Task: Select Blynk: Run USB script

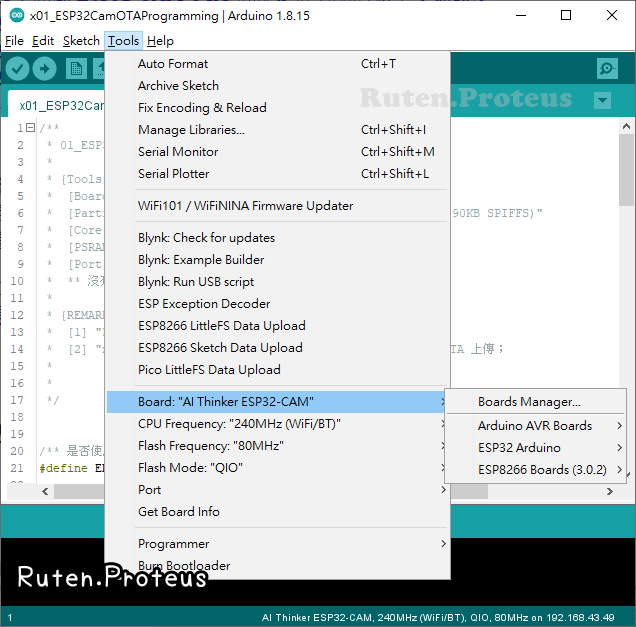Action: click(278, 281)
